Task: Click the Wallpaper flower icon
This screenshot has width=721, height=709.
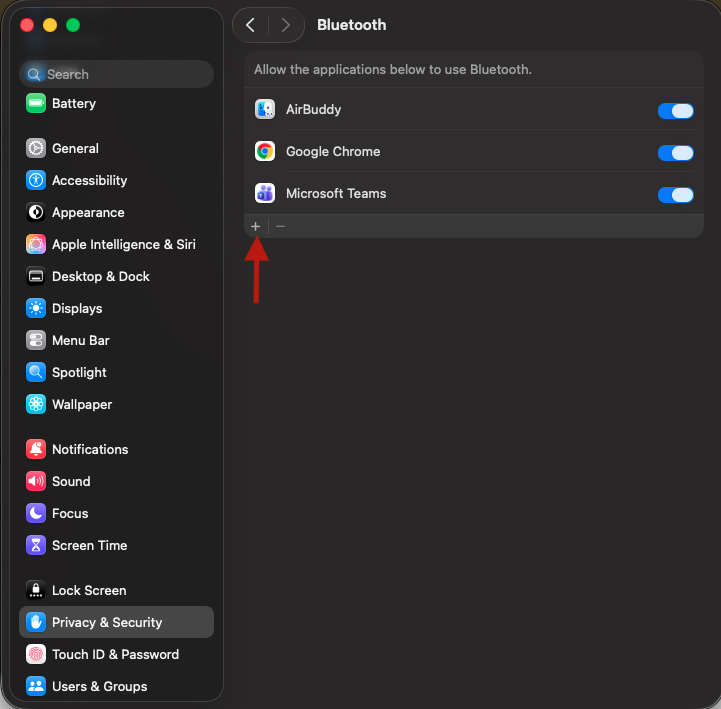Action: [x=36, y=405]
